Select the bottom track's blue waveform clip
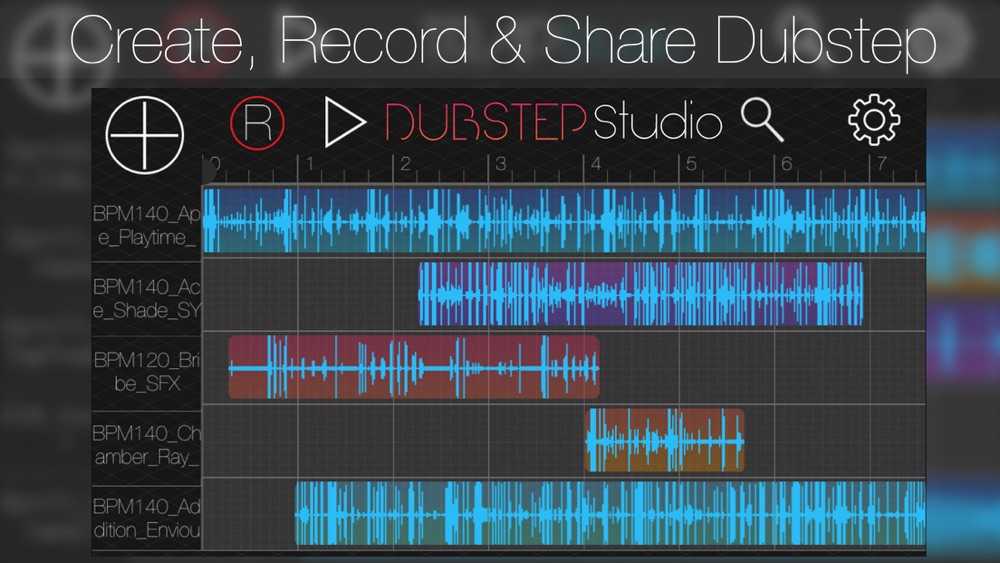Viewport: 1000px width, 563px height. tap(610, 514)
